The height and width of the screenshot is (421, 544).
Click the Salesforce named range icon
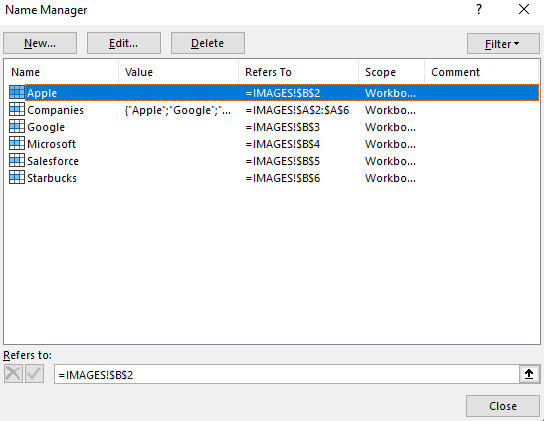tap(17, 160)
